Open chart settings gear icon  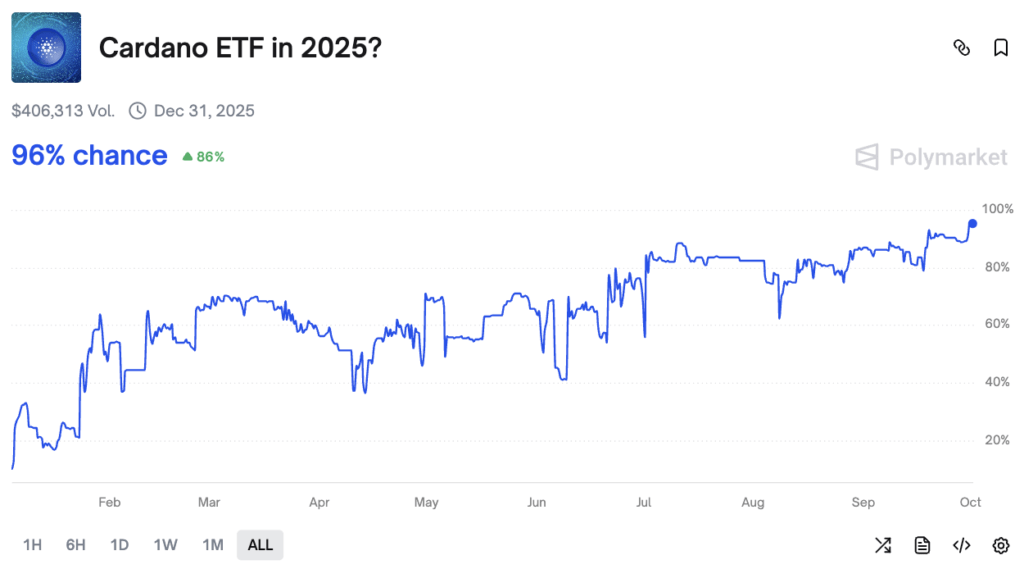1000,545
